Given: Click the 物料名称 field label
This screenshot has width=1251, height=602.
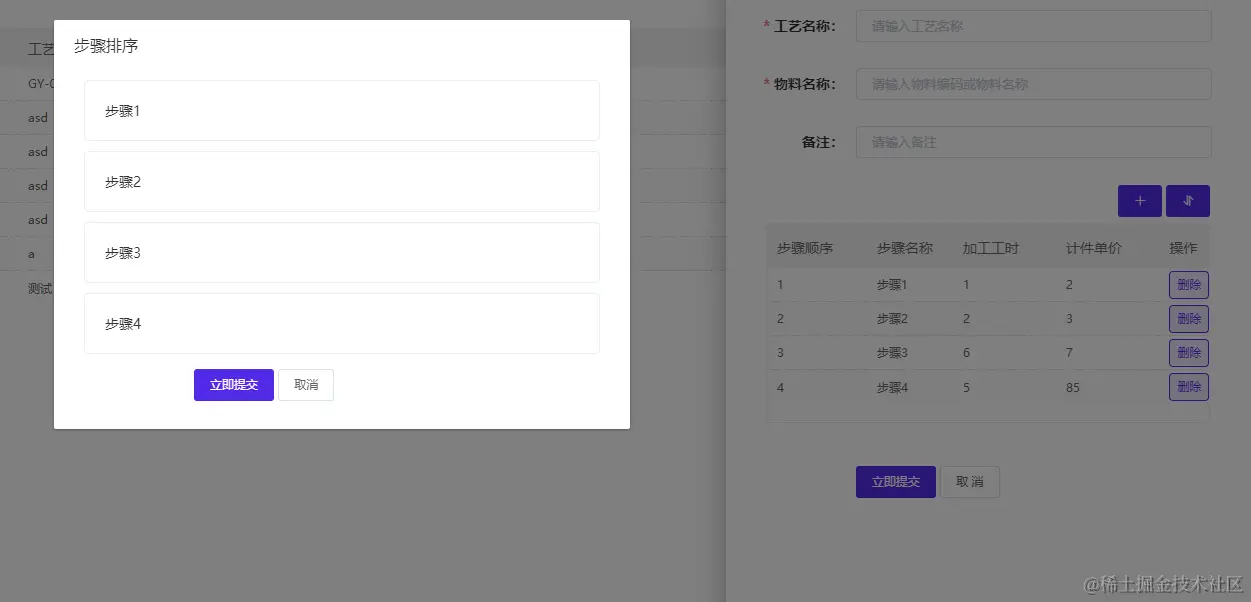Looking at the screenshot, I should click(x=804, y=84).
